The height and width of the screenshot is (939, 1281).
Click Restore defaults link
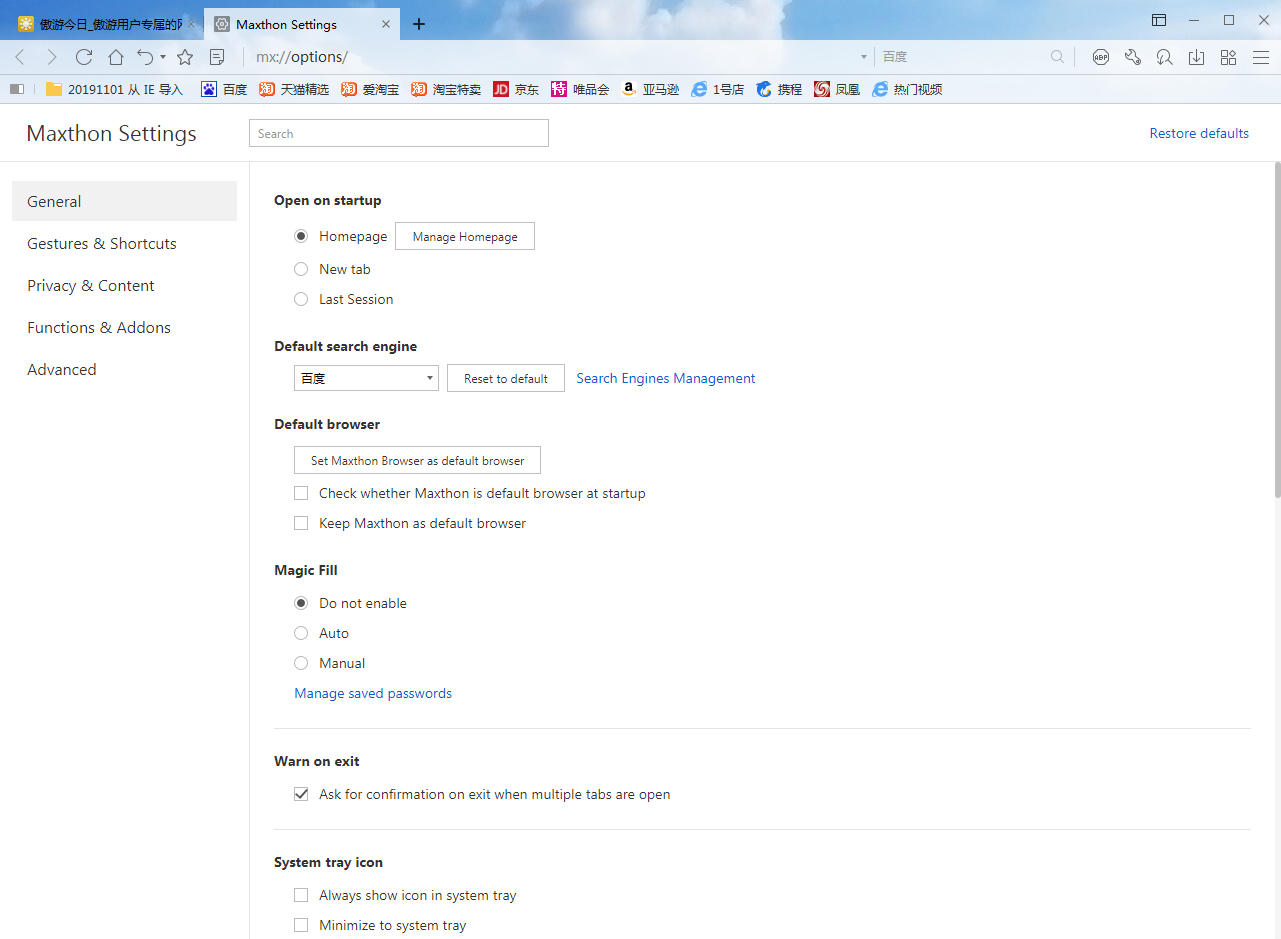coord(1199,133)
